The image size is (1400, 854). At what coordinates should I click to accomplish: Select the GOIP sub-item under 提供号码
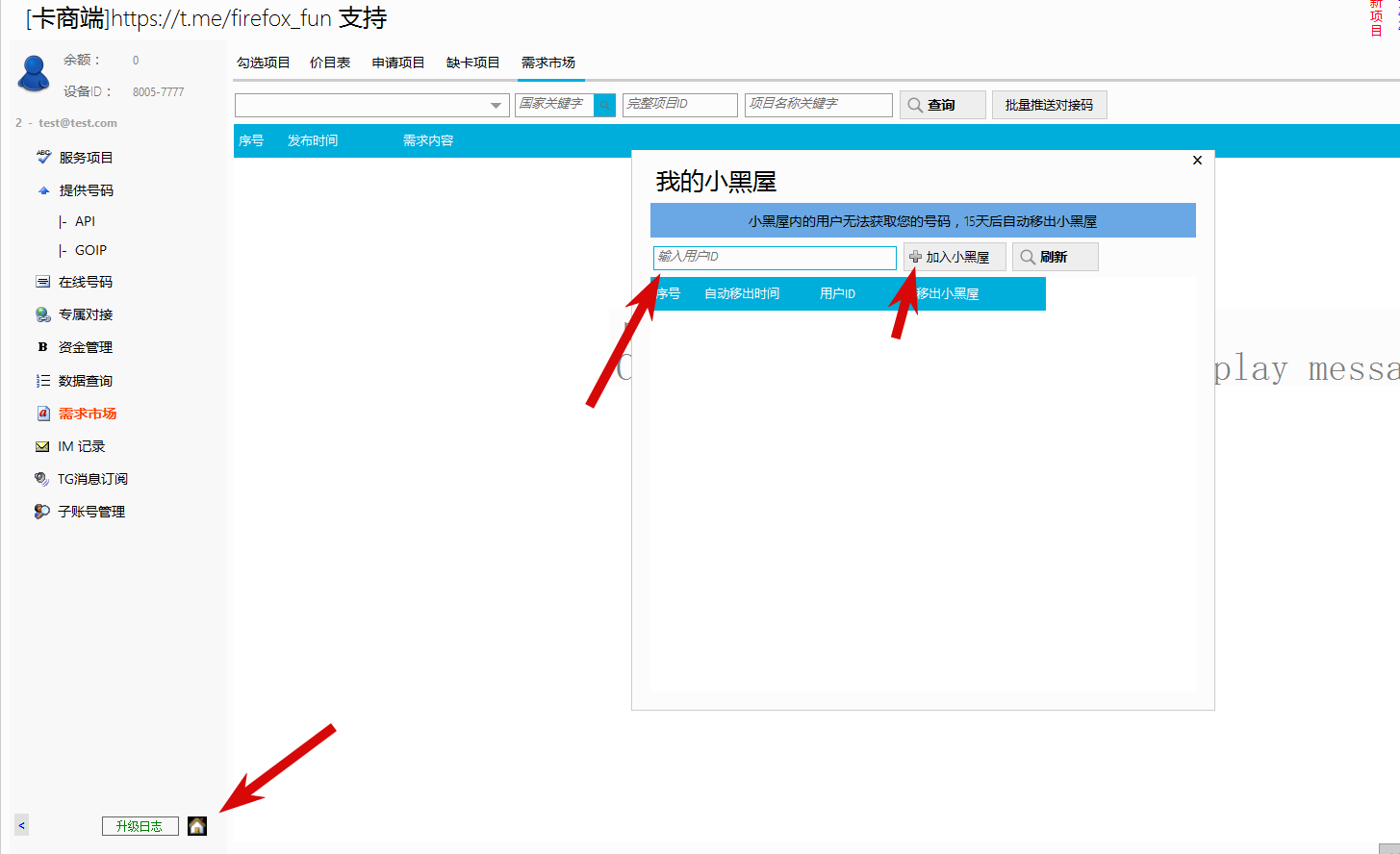coord(90,250)
